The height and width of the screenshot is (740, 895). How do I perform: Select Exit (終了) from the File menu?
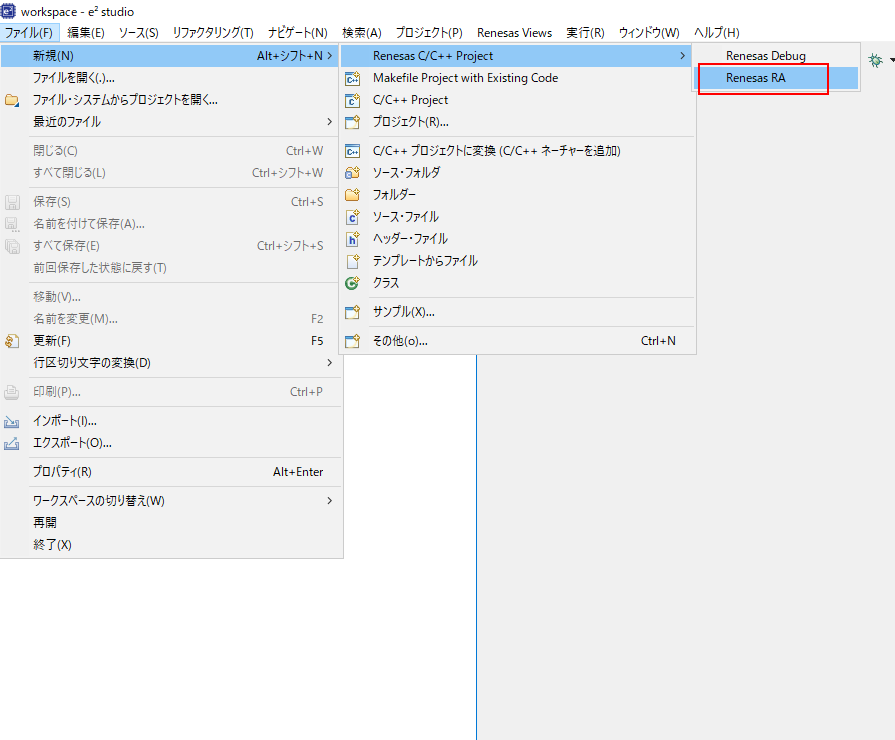point(52,545)
